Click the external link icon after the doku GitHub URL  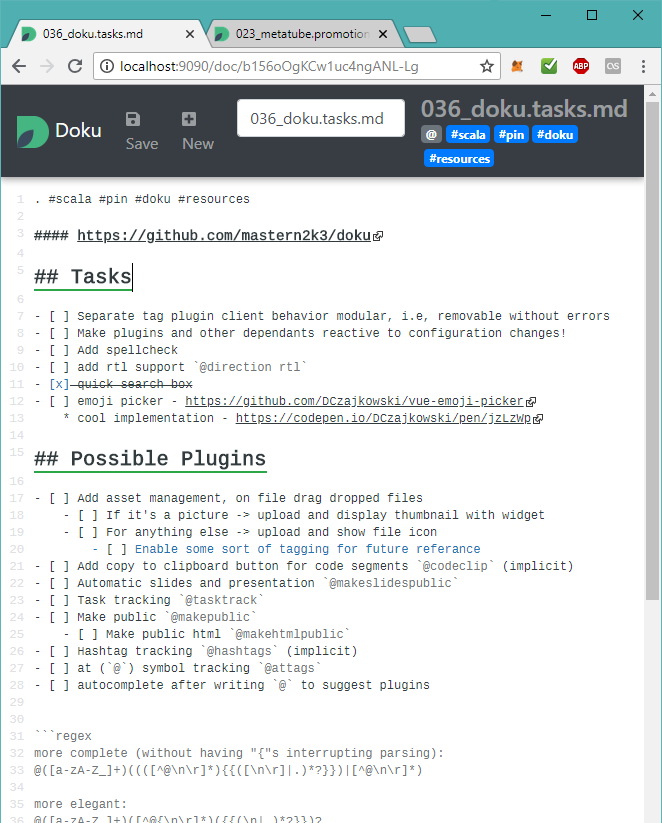(x=377, y=236)
